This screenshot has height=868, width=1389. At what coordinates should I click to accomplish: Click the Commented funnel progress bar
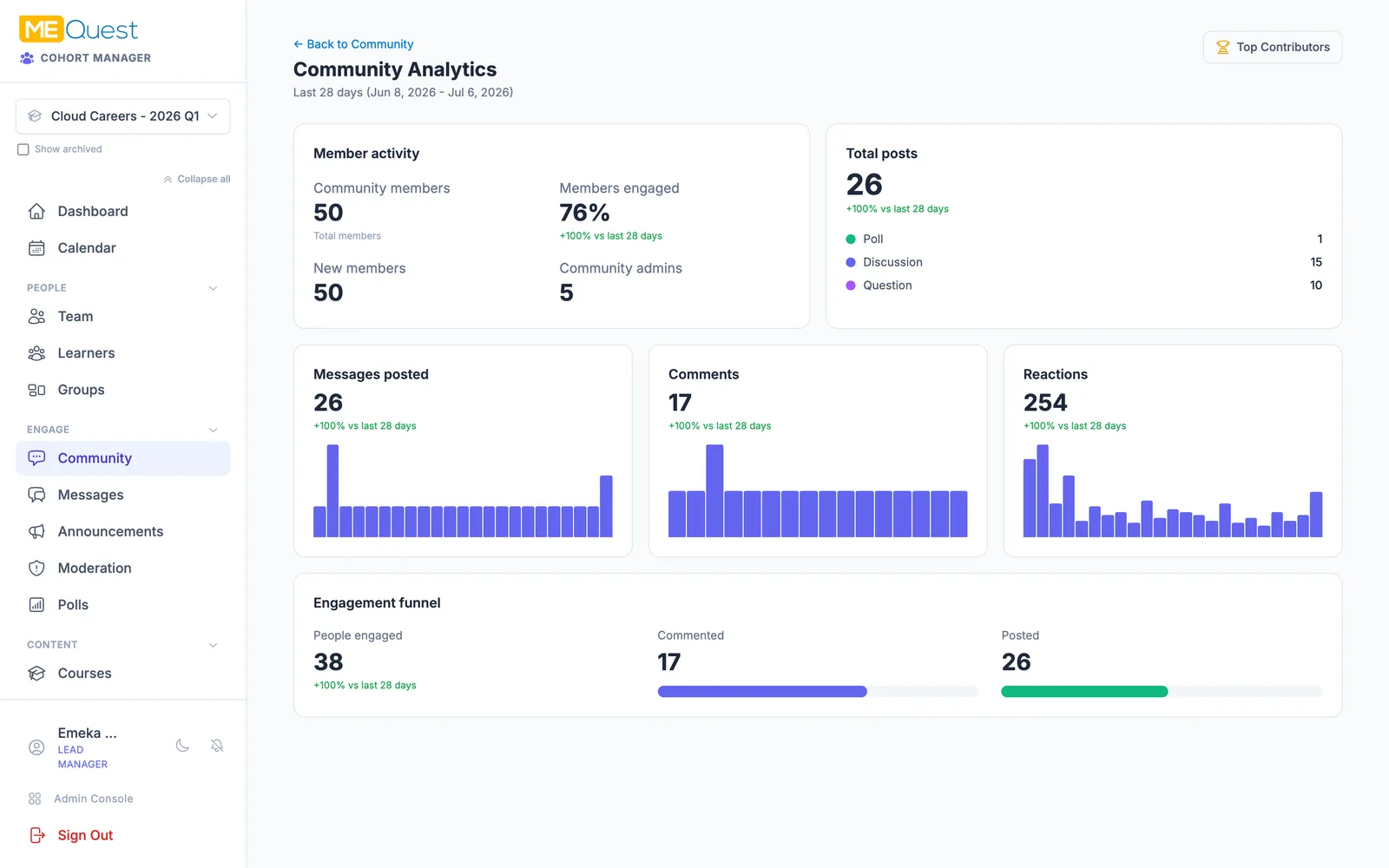click(818, 692)
